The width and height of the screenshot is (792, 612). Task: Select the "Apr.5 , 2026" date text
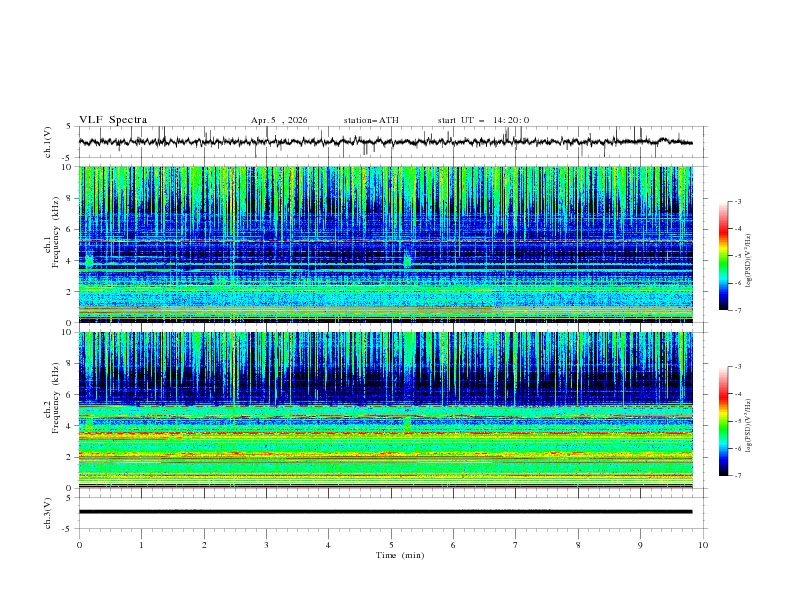coord(279,120)
